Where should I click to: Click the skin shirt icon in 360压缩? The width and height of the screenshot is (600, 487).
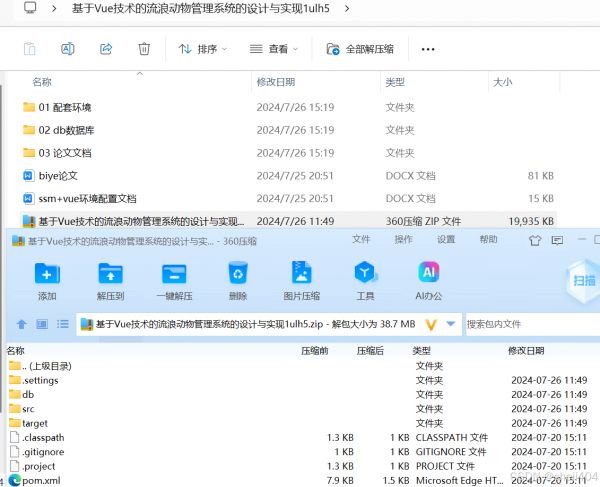pyautogui.click(x=535, y=240)
